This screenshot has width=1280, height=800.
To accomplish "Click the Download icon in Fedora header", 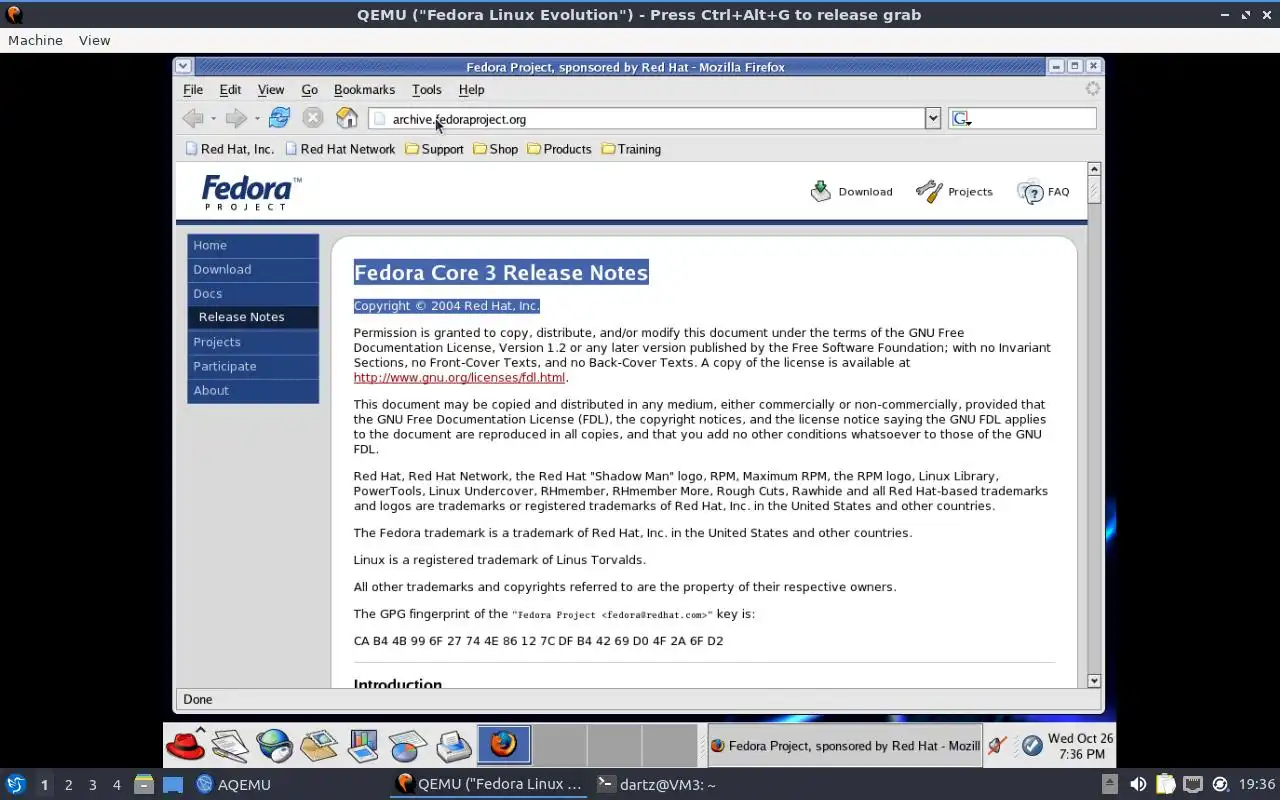I will (821, 191).
